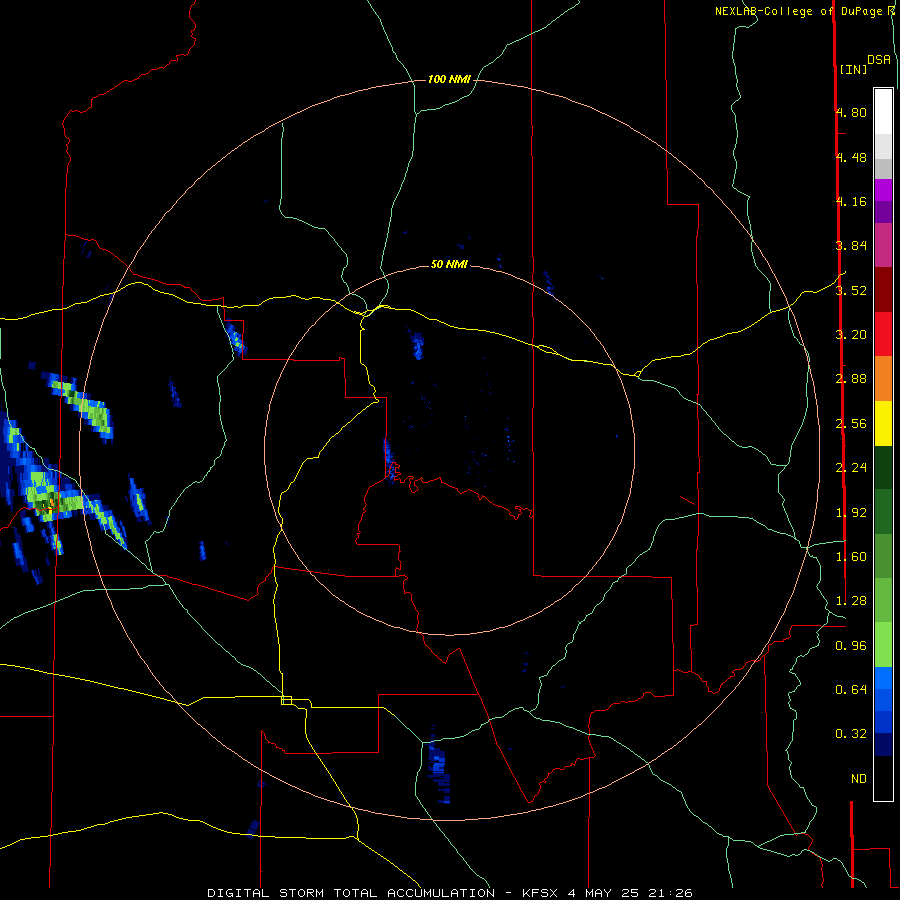Click the bright red legend swatch
The image size is (900, 900).
[x=883, y=334]
